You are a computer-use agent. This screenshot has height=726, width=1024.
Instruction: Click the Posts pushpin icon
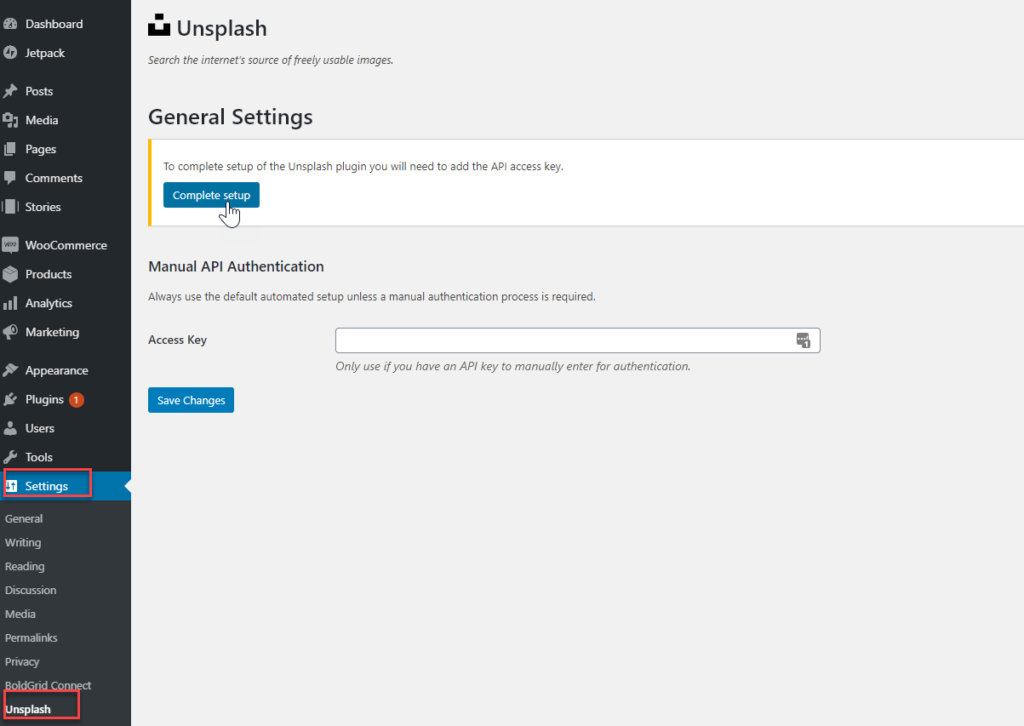pyautogui.click(x=10, y=91)
